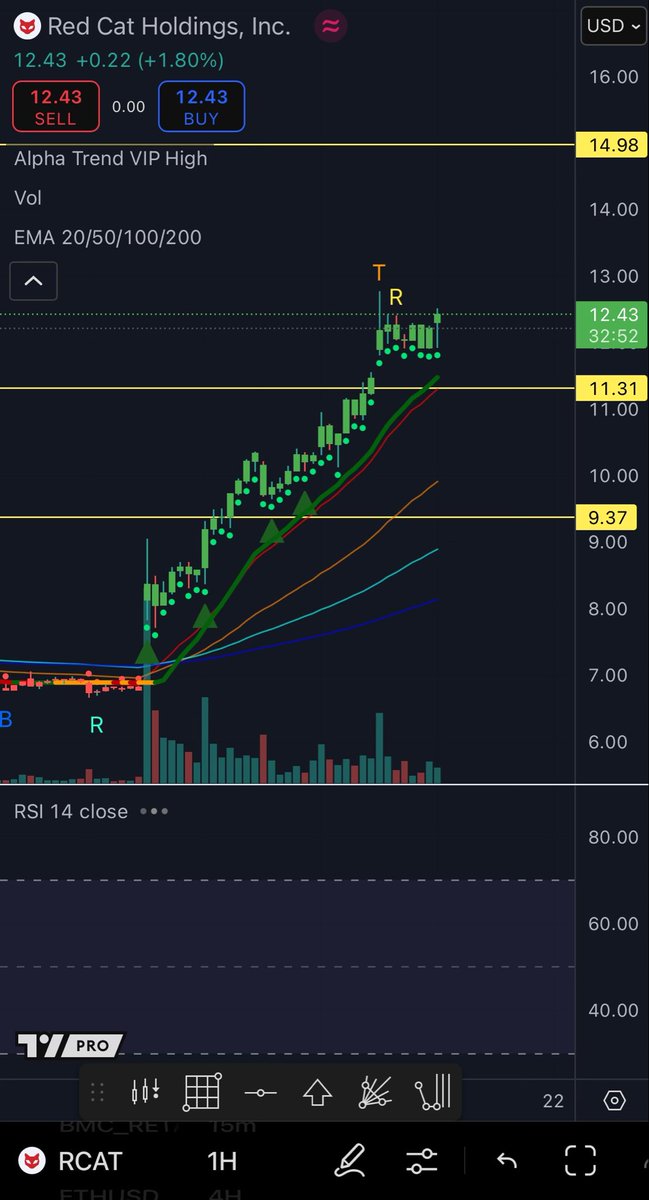Viewport: 649px width, 1200px height.
Task: Tap the green 12.43 current price label
Action: [613, 325]
